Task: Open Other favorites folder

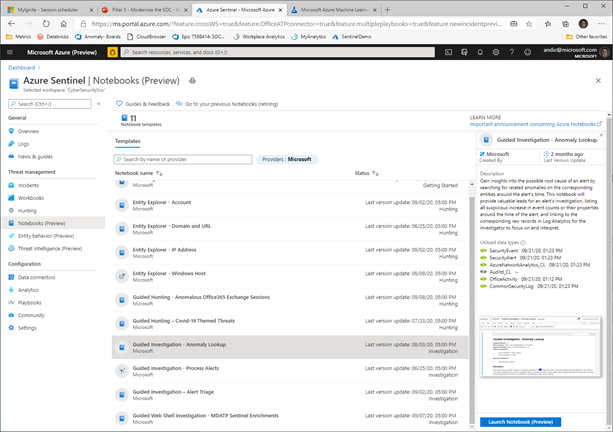Action: click(586, 37)
